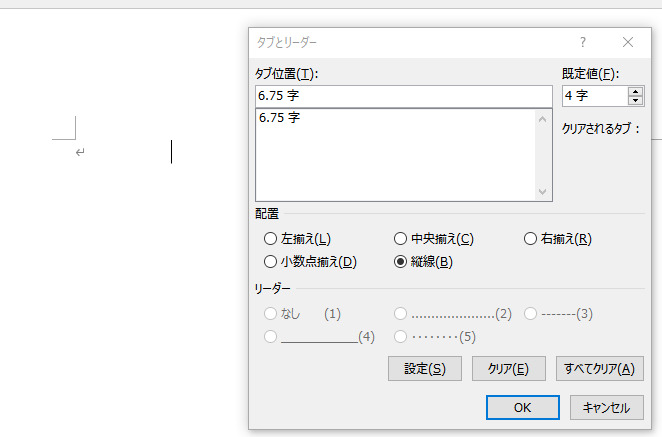Select the 6.75 字 entry in the list
The image size is (662, 437).
[x=280, y=118]
